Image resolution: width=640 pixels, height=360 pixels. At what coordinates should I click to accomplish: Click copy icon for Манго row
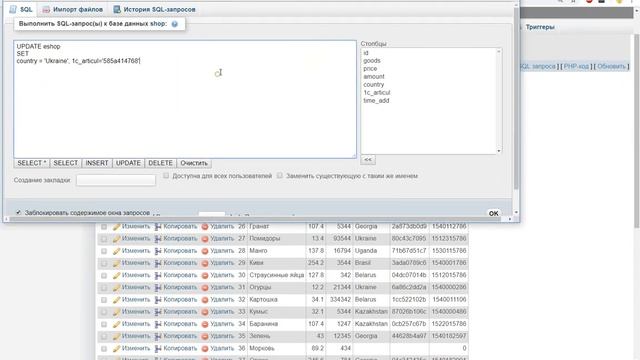click(x=158, y=251)
